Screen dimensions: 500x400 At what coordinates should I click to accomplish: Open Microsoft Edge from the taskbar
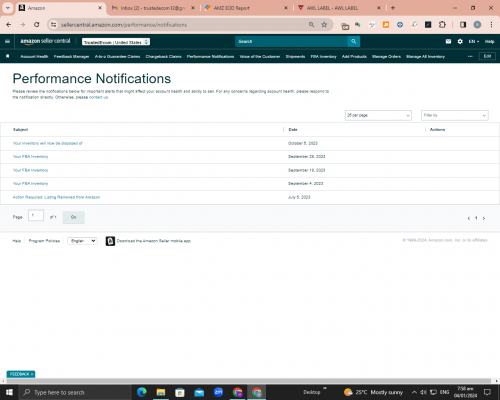point(142,392)
